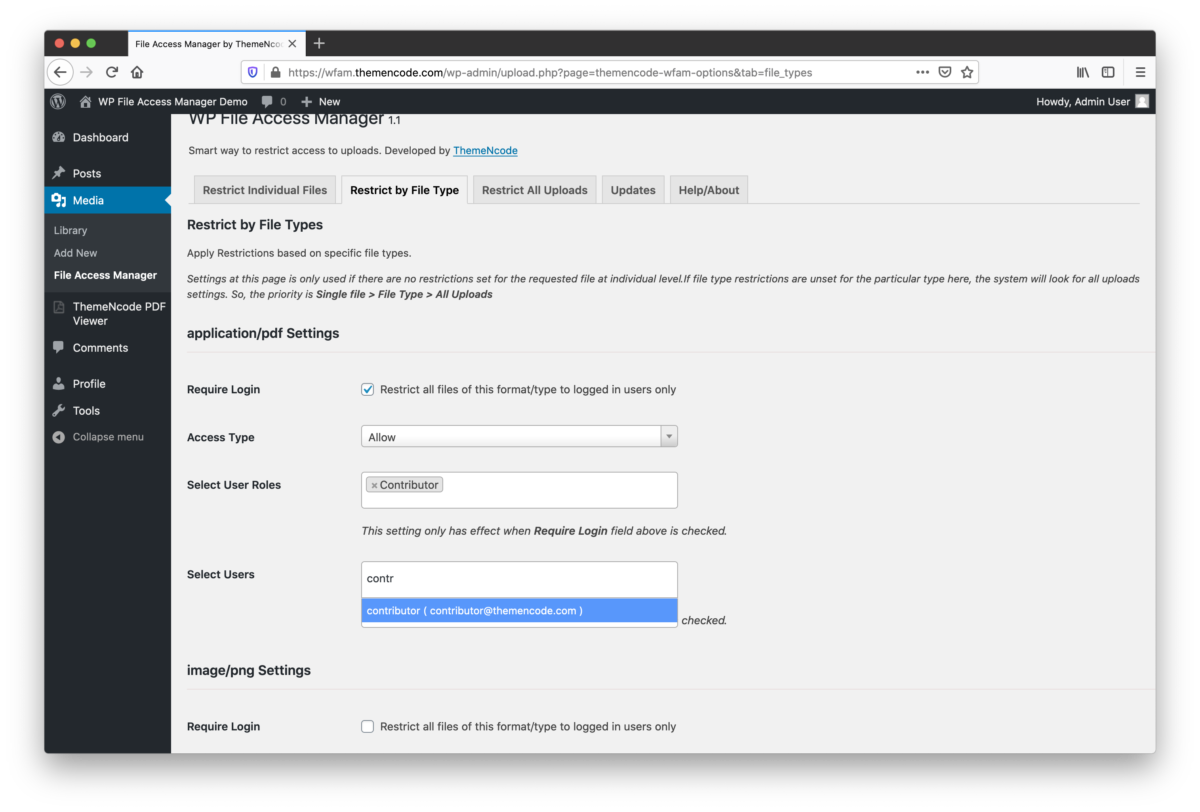Open Media Library submenu item
1200x812 pixels.
coord(71,230)
